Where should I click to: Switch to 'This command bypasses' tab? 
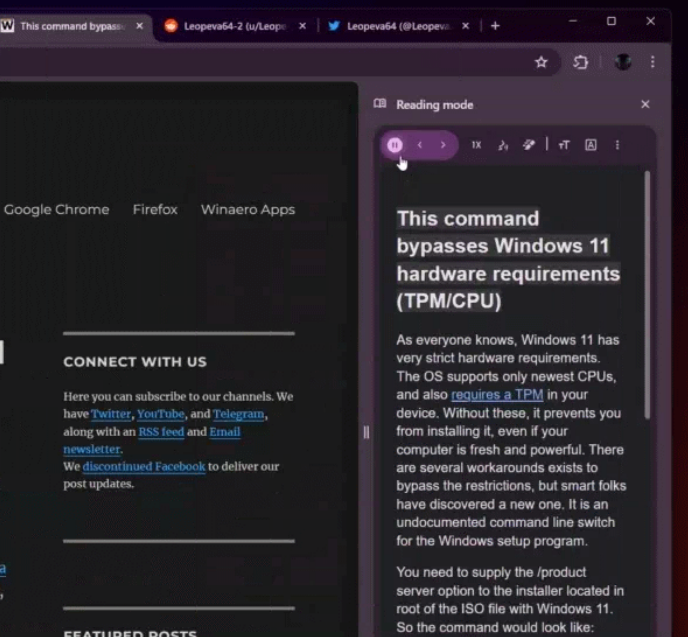click(x=72, y=26)
